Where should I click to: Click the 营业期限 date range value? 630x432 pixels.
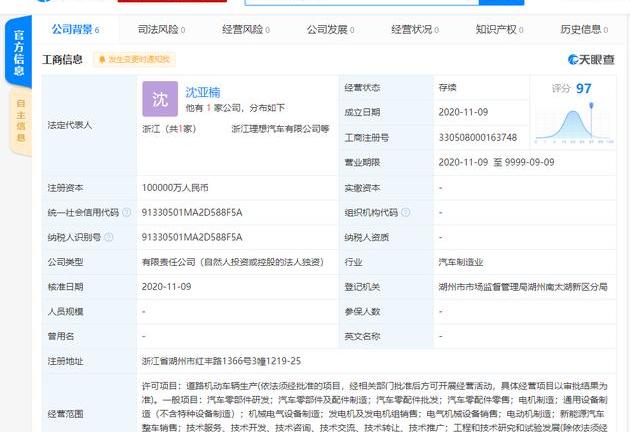[496, 162]
